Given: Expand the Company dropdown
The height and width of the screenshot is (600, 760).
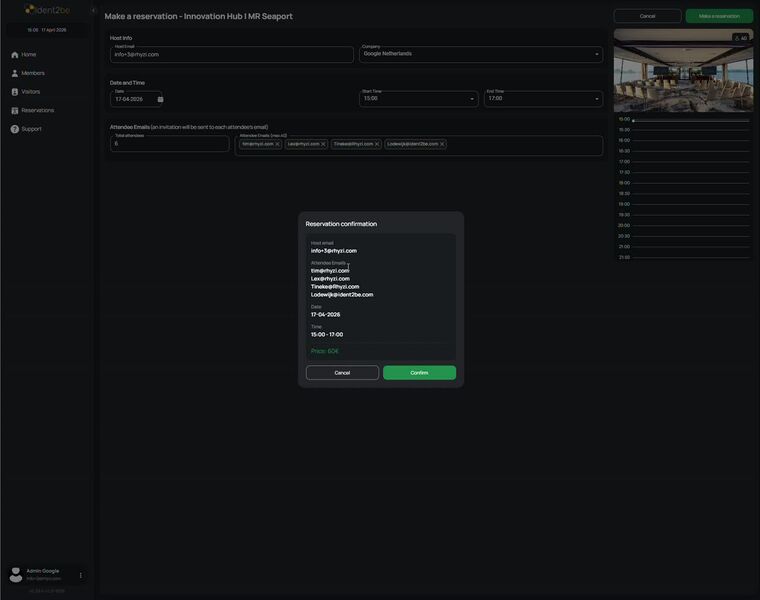Looking at the screenshot, I should pos(596,54).
